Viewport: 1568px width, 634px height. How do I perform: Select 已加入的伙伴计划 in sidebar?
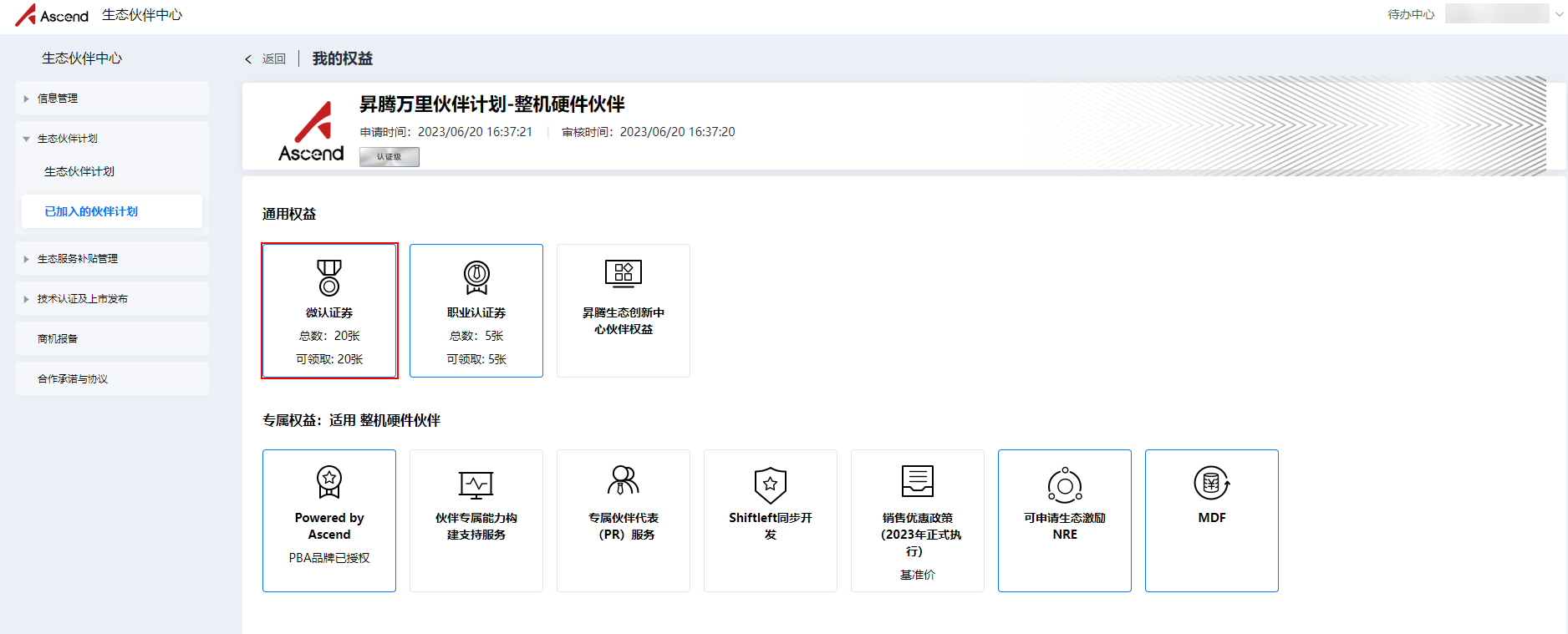coord(112,211)
